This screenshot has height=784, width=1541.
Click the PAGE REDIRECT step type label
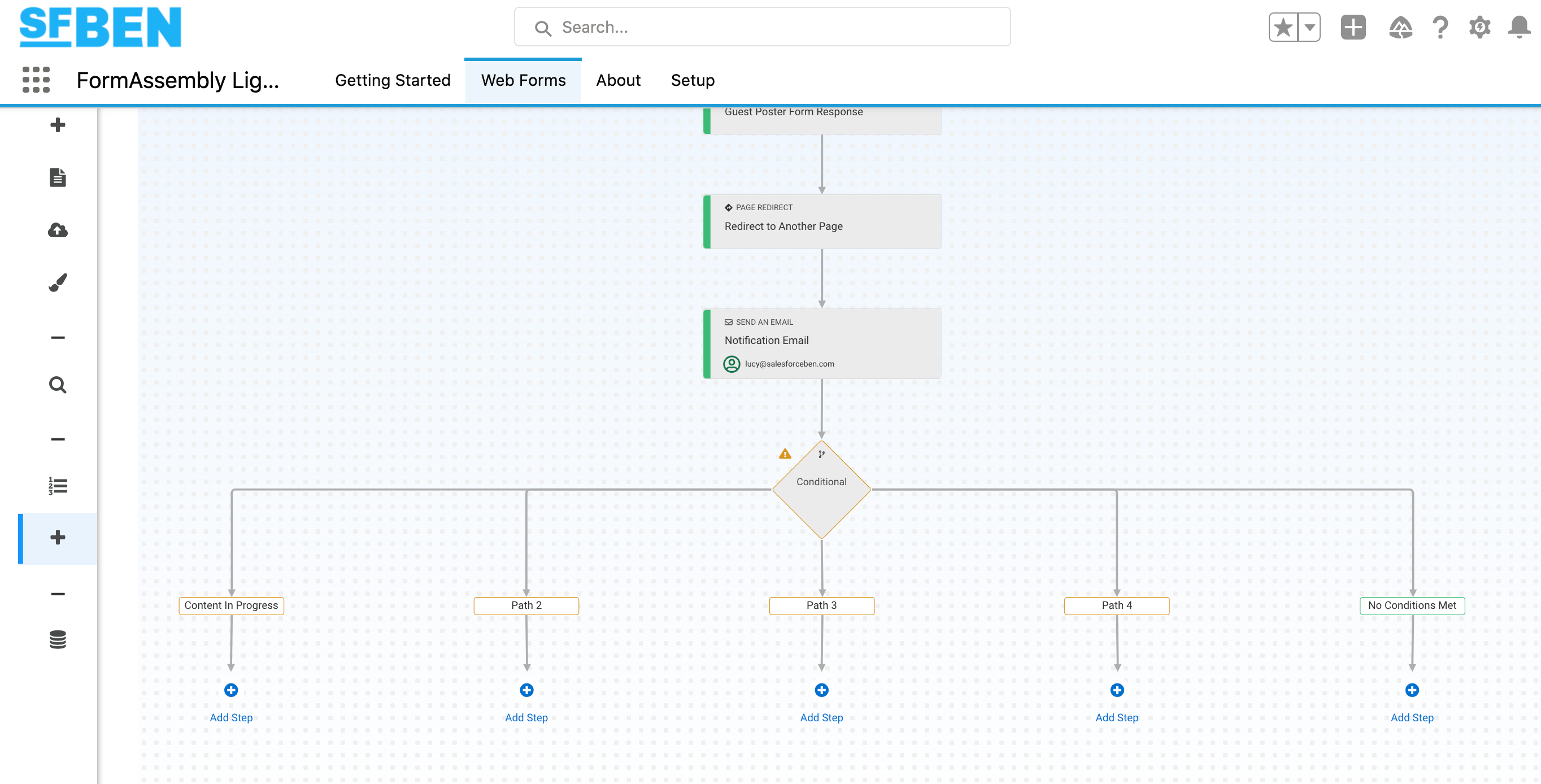point(764,207)
